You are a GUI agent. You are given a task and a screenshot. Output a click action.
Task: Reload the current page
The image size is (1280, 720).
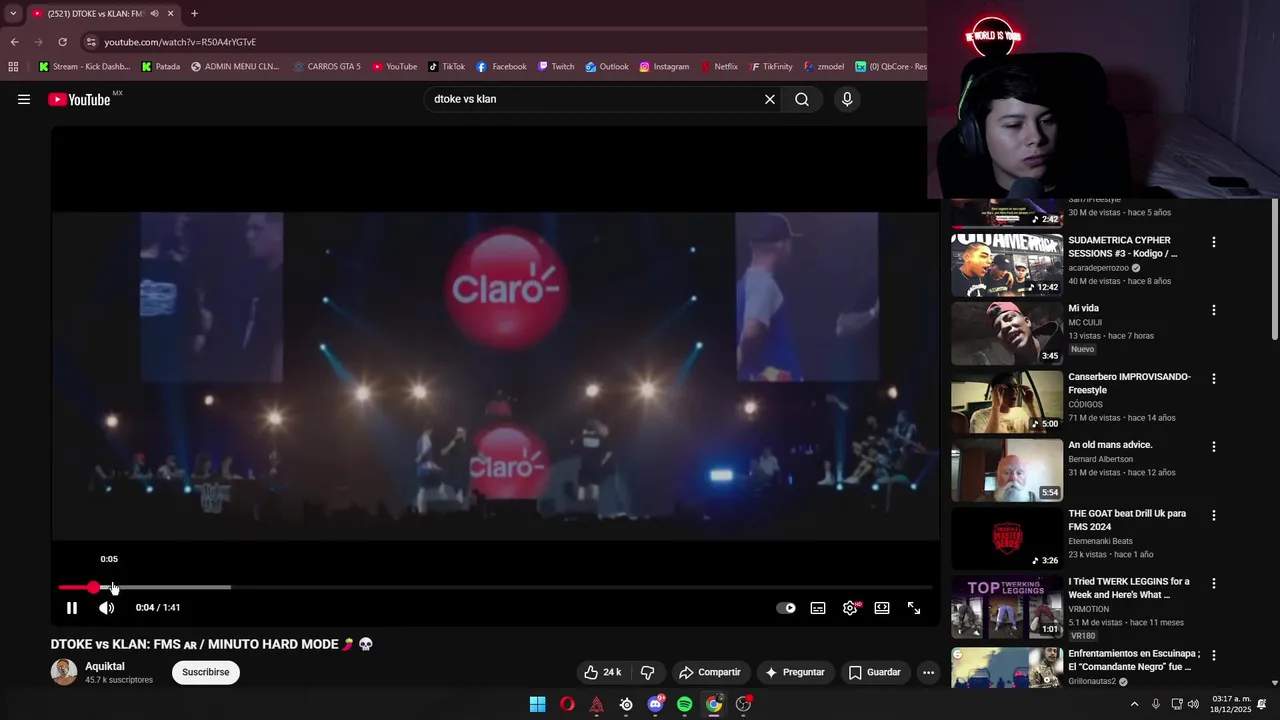(62, 42)
